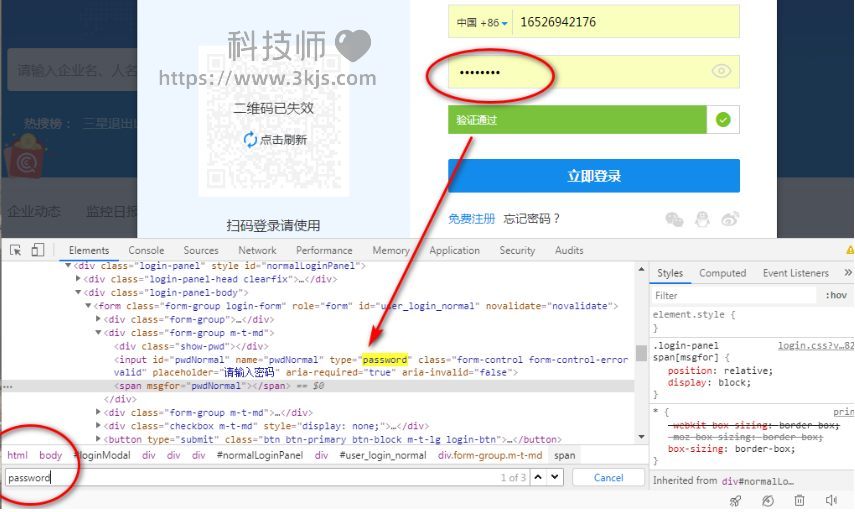Select the show-pwd div line
The image size is (855, 512).
[x=191, y=346]
